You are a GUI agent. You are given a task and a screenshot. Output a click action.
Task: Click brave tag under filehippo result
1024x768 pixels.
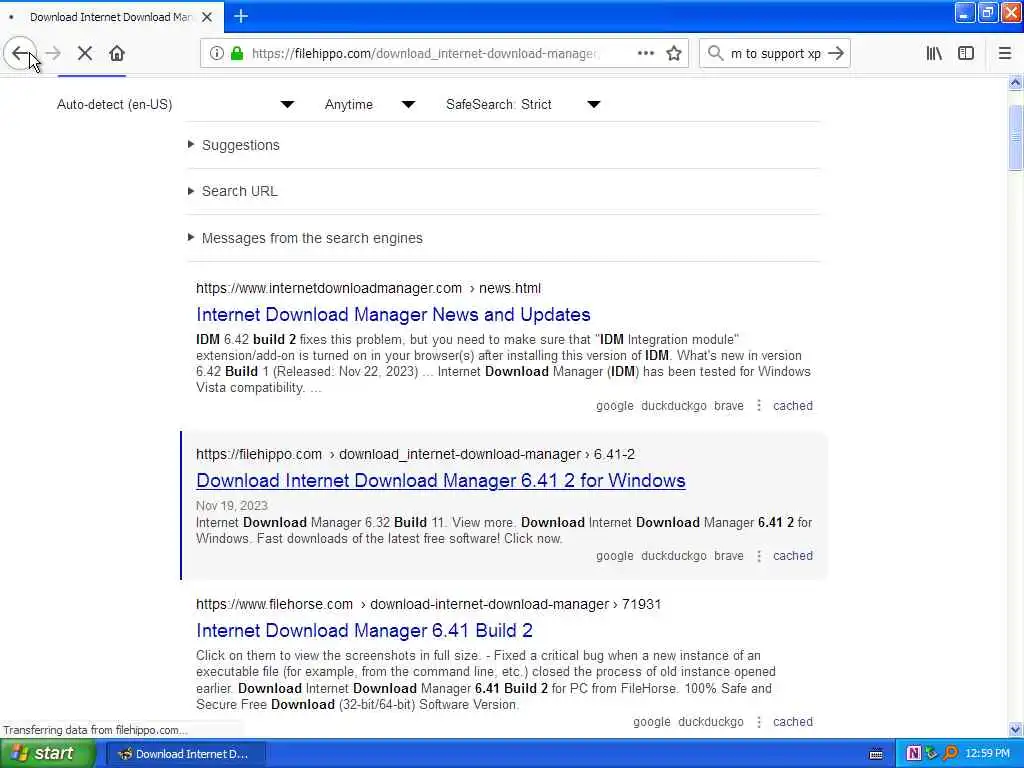[x=729, y=556]
